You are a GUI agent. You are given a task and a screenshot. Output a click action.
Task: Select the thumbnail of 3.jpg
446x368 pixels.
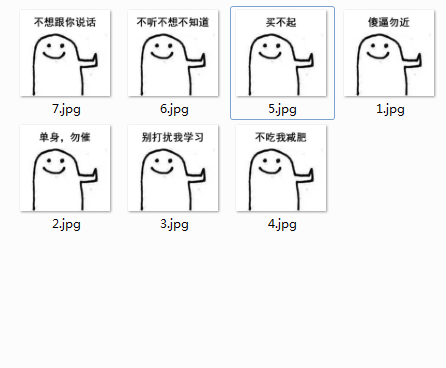tap(173, 168)
